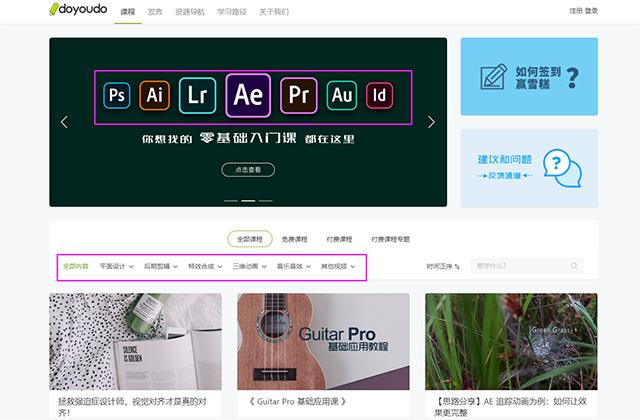Switch to the 付费课程 tab
The image size is (640, 420).
pos(339,239)
